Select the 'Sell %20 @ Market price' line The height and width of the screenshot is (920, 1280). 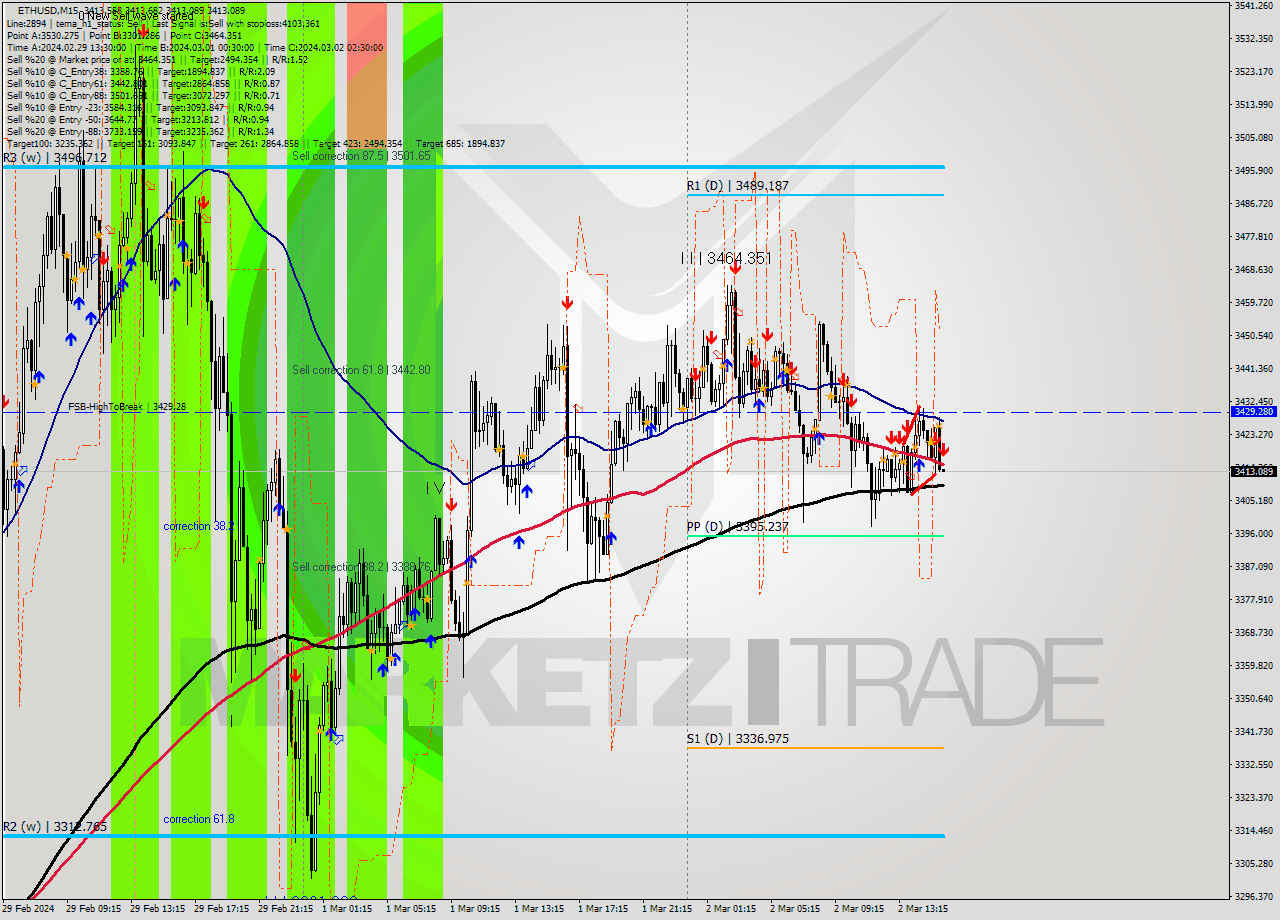point(155,59)
